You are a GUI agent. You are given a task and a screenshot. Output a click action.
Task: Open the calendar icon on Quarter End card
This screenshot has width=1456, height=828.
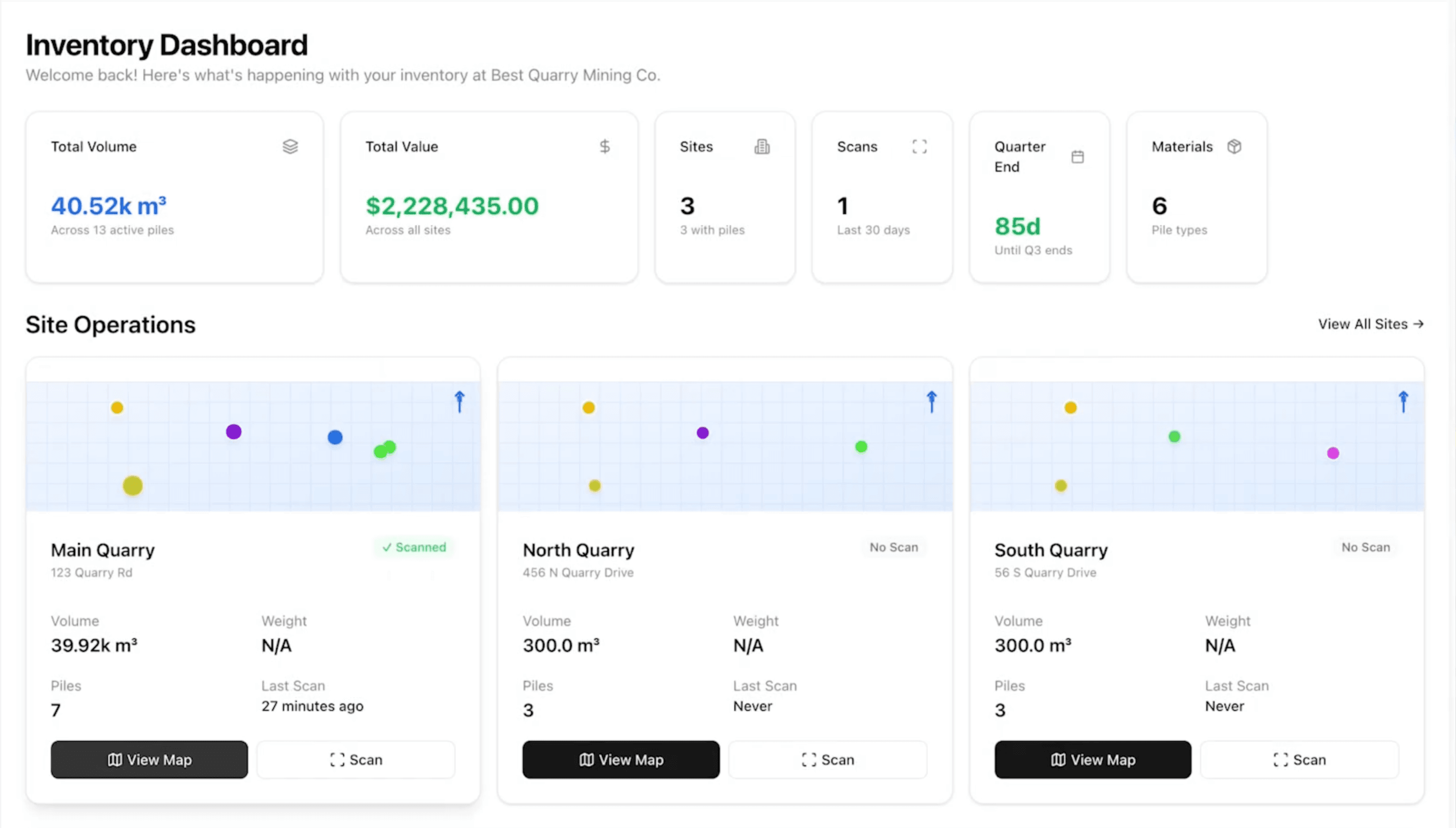click(1078, 157)
